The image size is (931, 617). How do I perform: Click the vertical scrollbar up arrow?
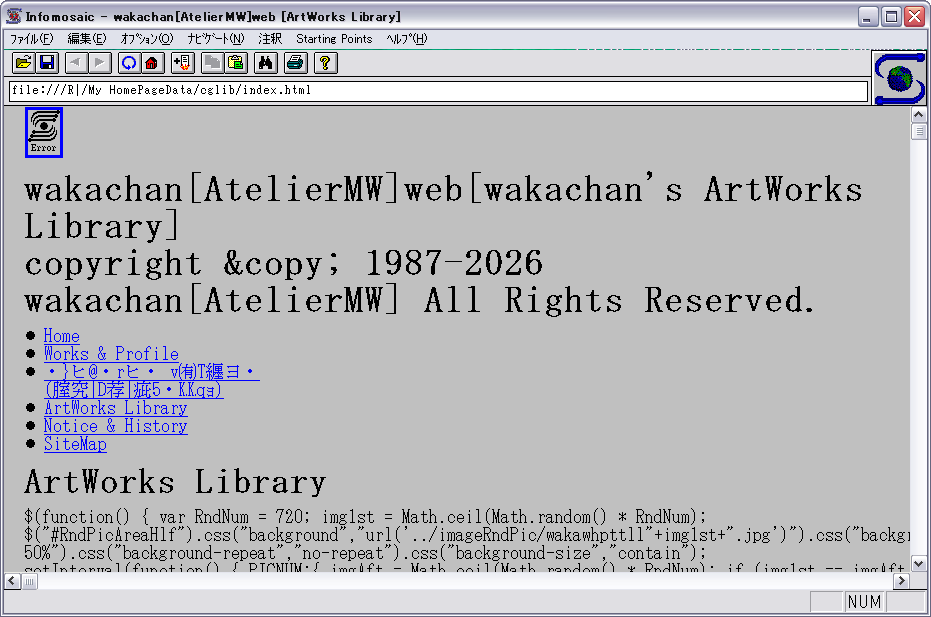click(919, 115)
